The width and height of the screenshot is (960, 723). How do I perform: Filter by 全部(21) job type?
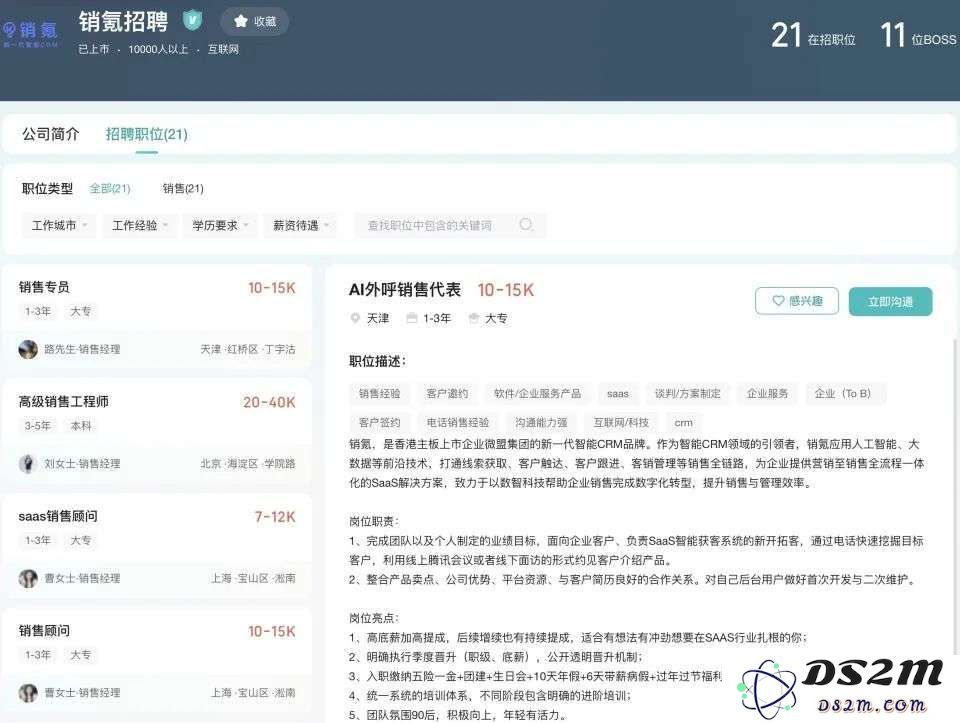(110, 189)
